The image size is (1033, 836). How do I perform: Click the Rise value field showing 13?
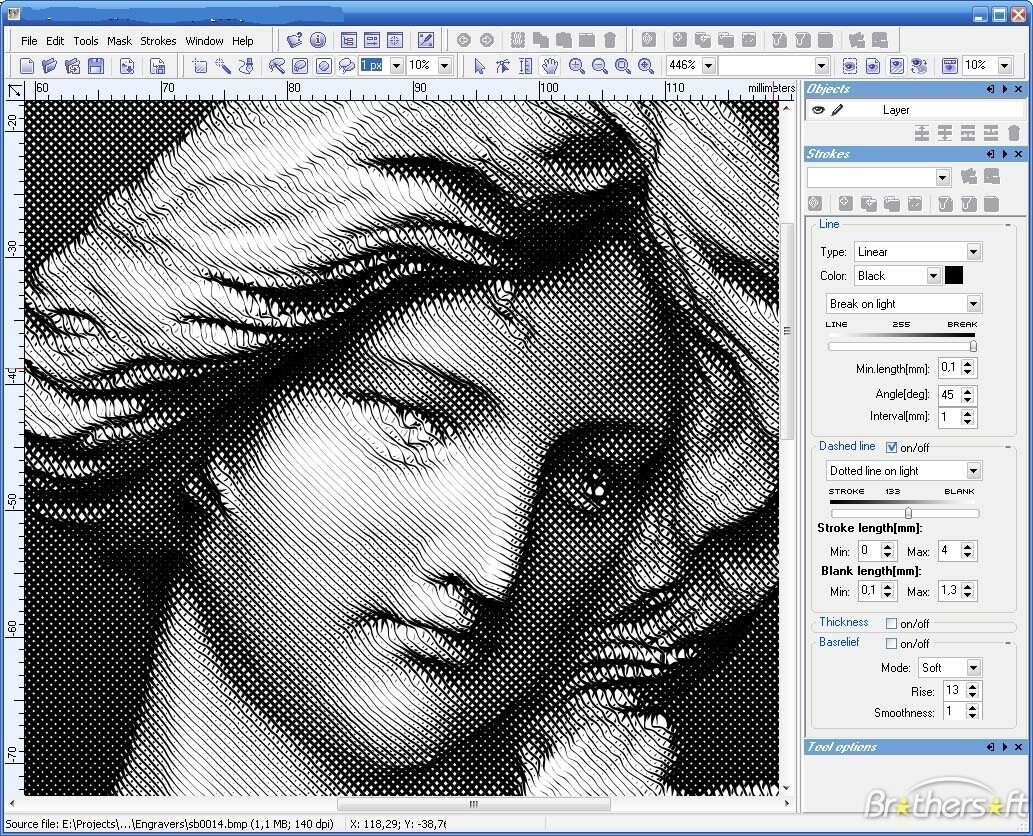[x=954, y=690]
